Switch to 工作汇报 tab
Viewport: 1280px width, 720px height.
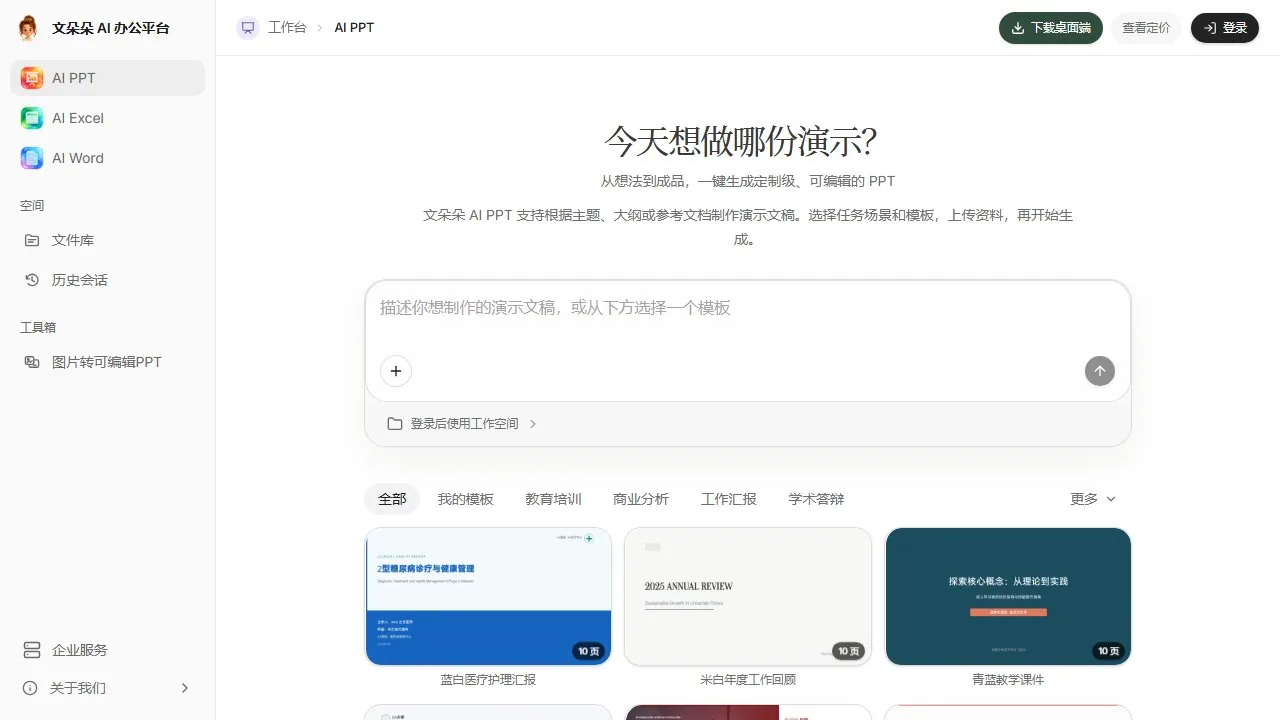coord(729,499)
